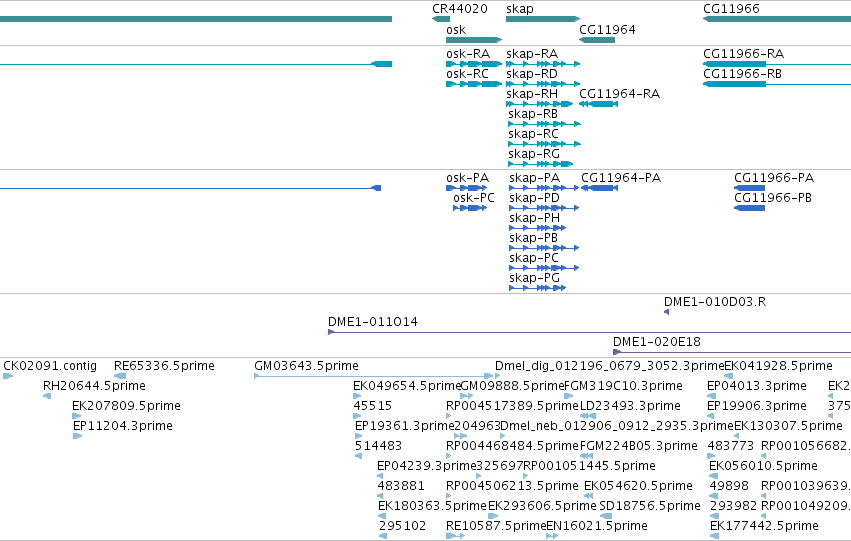Click the skap-RD transcript label

click(532, 74)
